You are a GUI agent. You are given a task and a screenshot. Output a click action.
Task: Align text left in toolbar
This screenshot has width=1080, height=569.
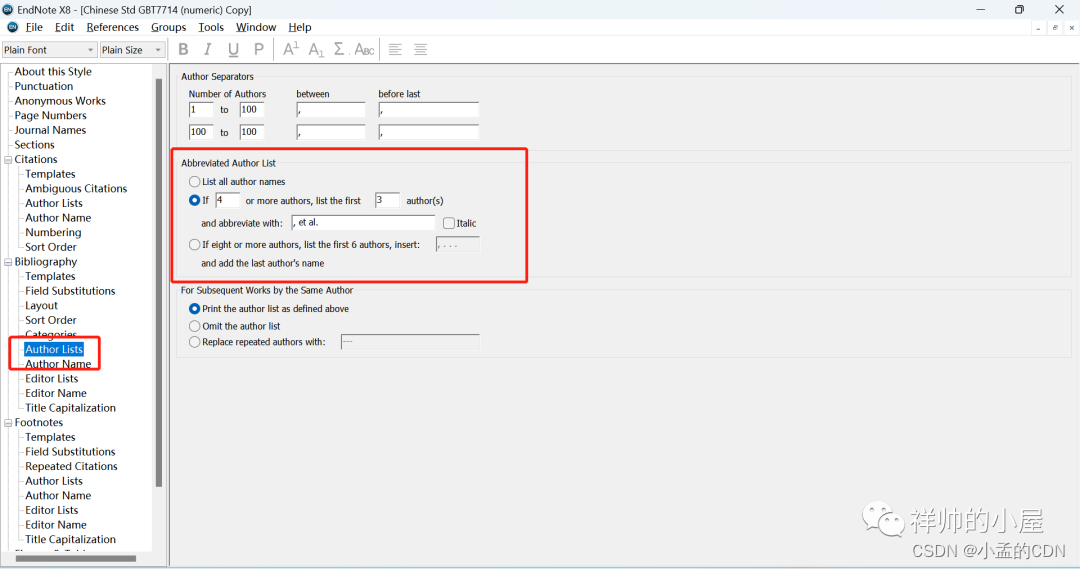pyautogui.click(x=395, y=50)
